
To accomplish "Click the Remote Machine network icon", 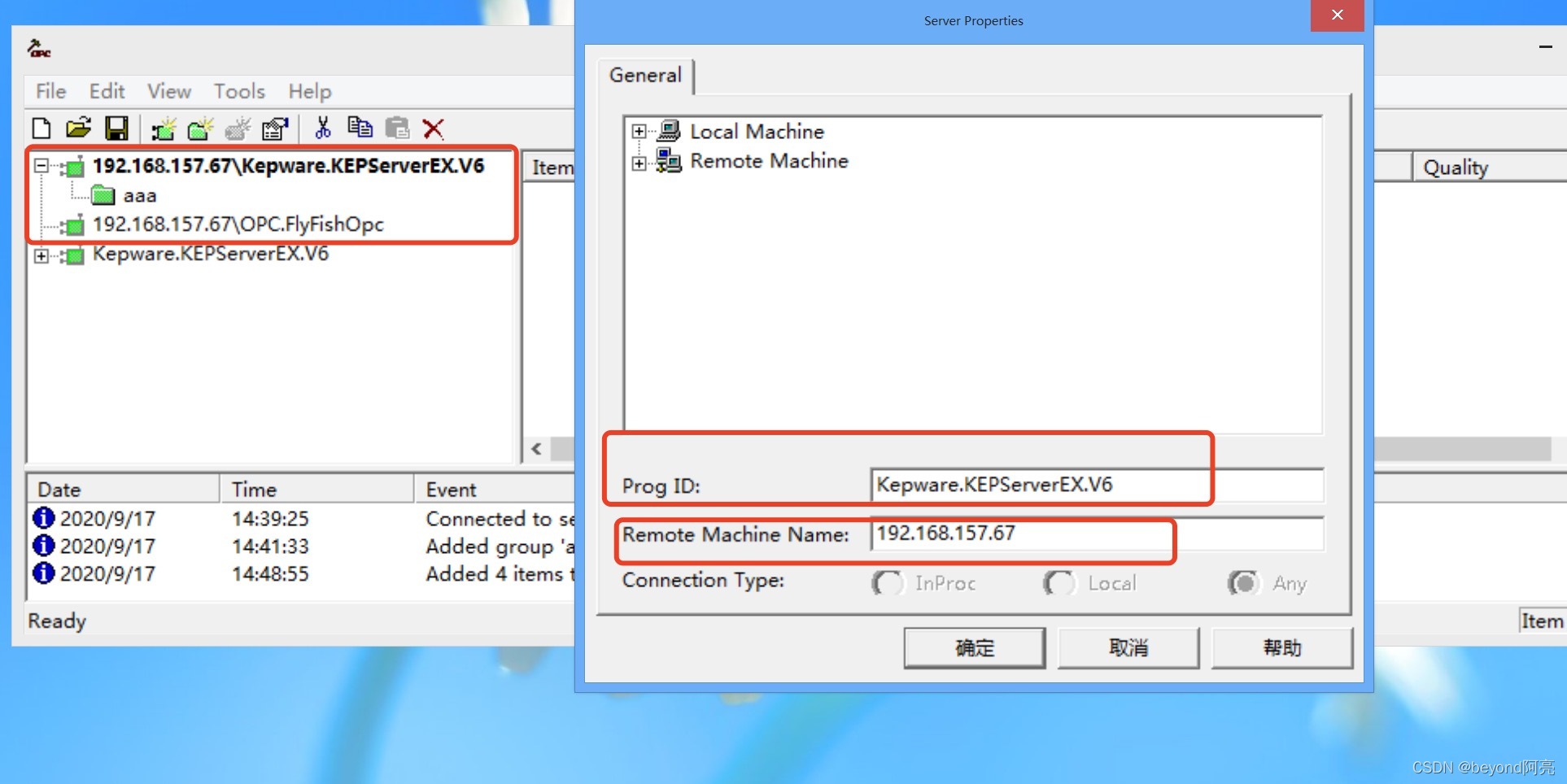I will click(669, 160).
